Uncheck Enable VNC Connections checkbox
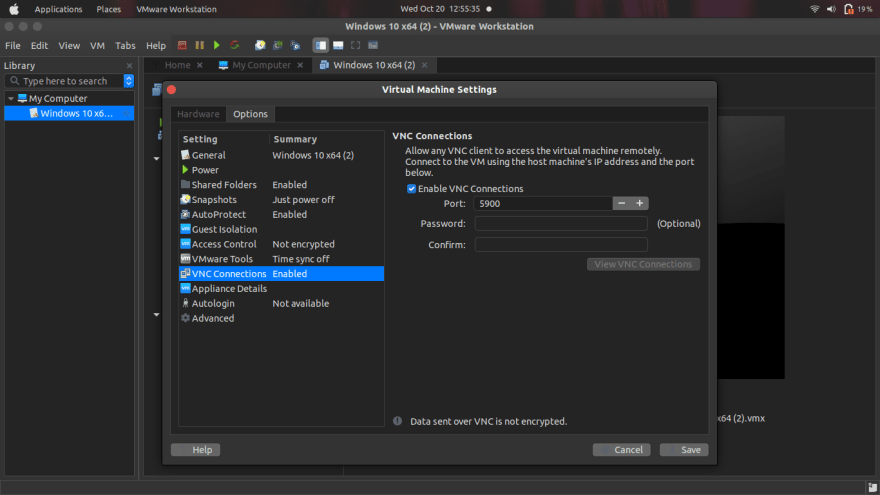 pyautogui.click(x=411, y=189)
